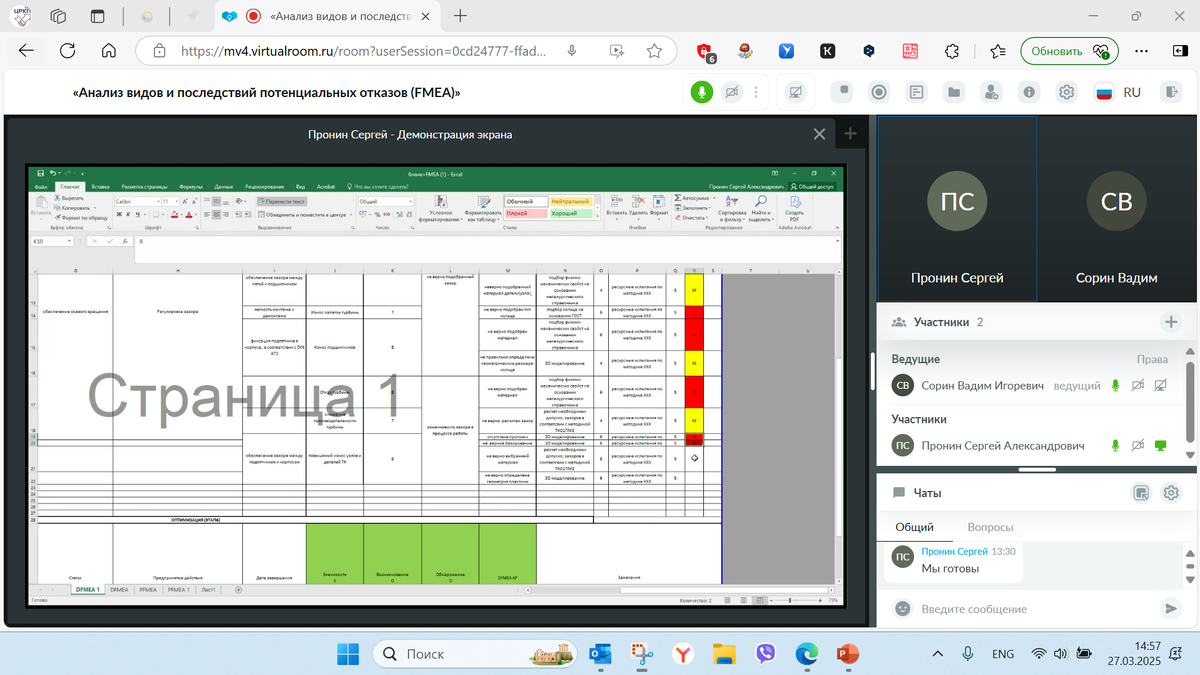This screenshot has width=1200, height=675.
Task: Switch to the Вопросы chat tab
Action: [990, 527]
